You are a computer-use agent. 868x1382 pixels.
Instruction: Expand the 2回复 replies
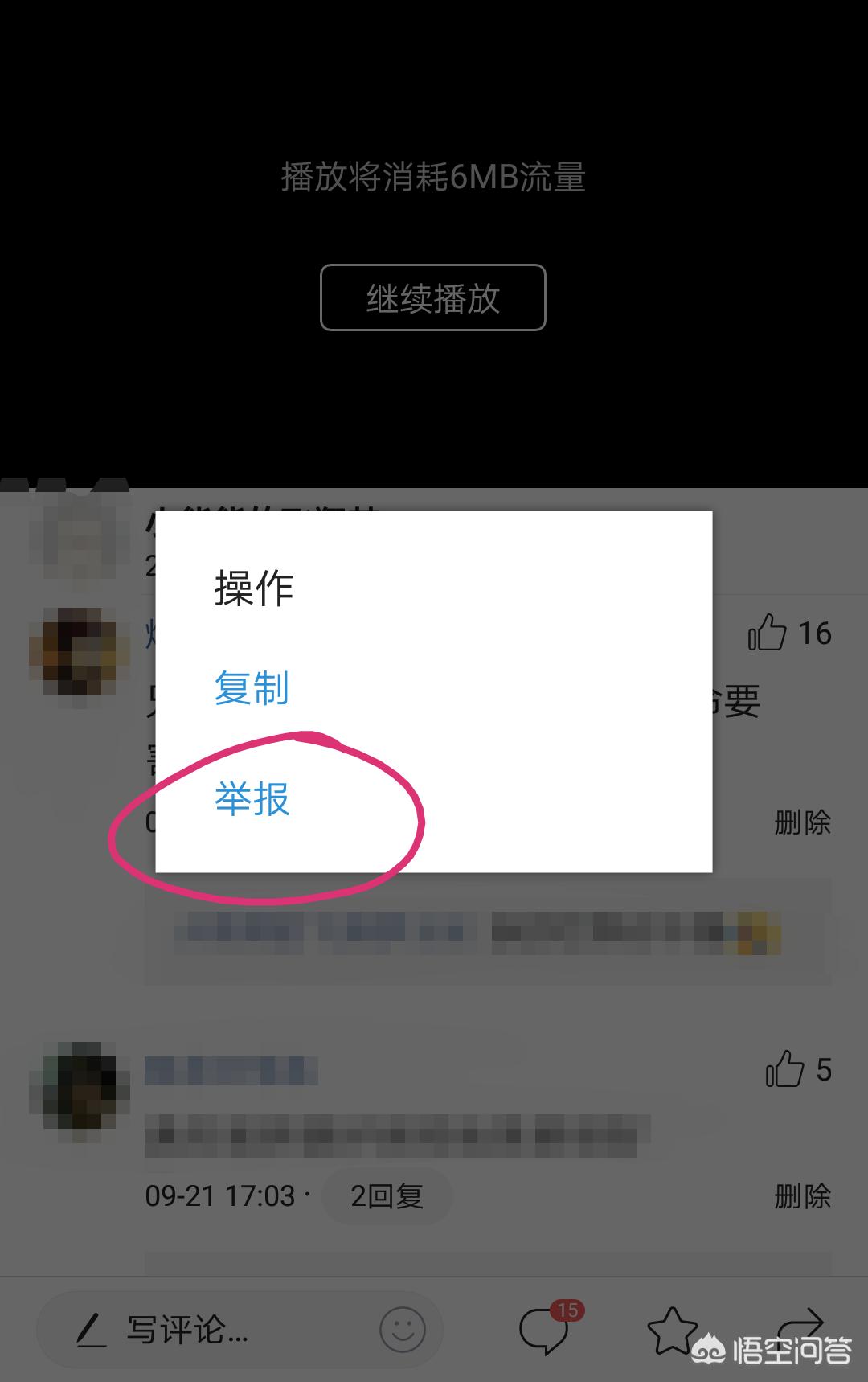coord(387,1196)
